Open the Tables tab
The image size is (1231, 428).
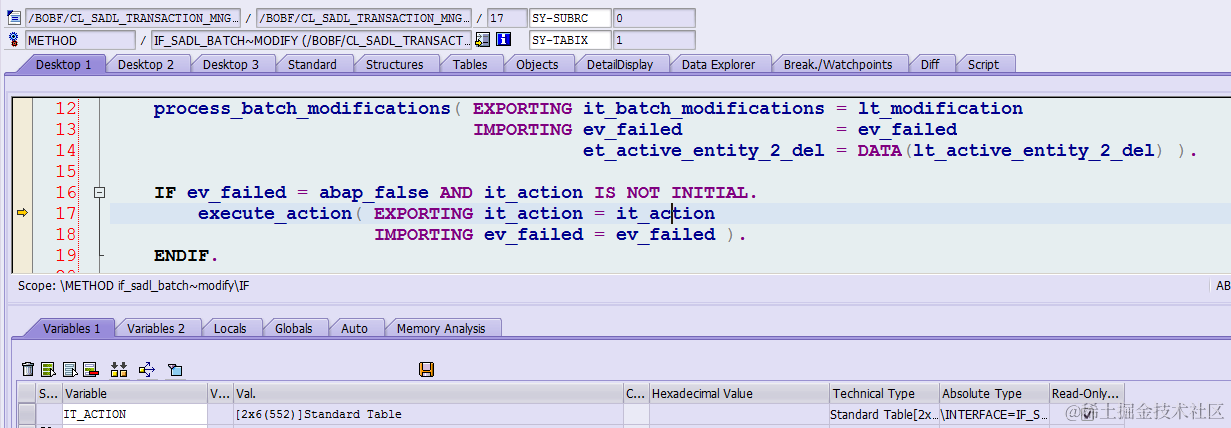click(470, 64)
